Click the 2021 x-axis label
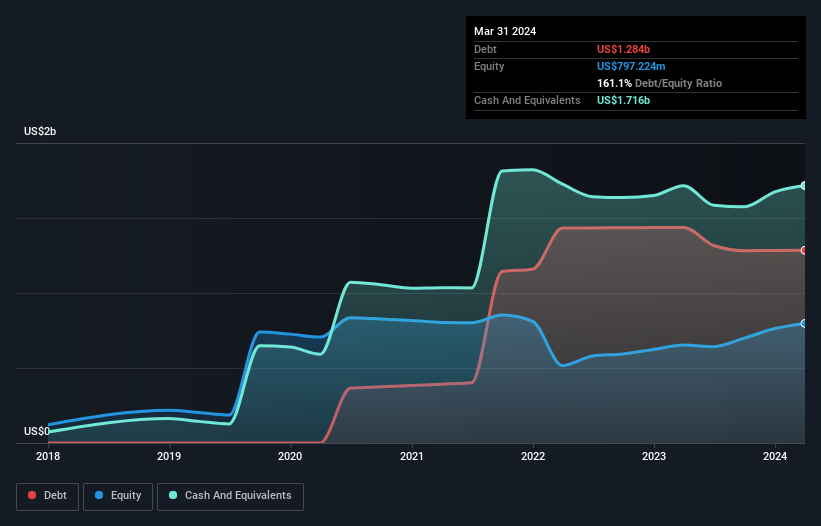This screenshot has width=821, height=526. click(412, 456)
